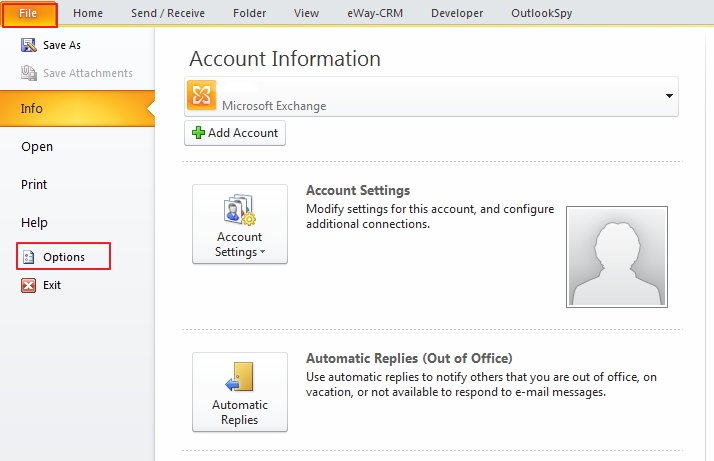
Task: Click the Add Account button label
Action: [243, 133]
